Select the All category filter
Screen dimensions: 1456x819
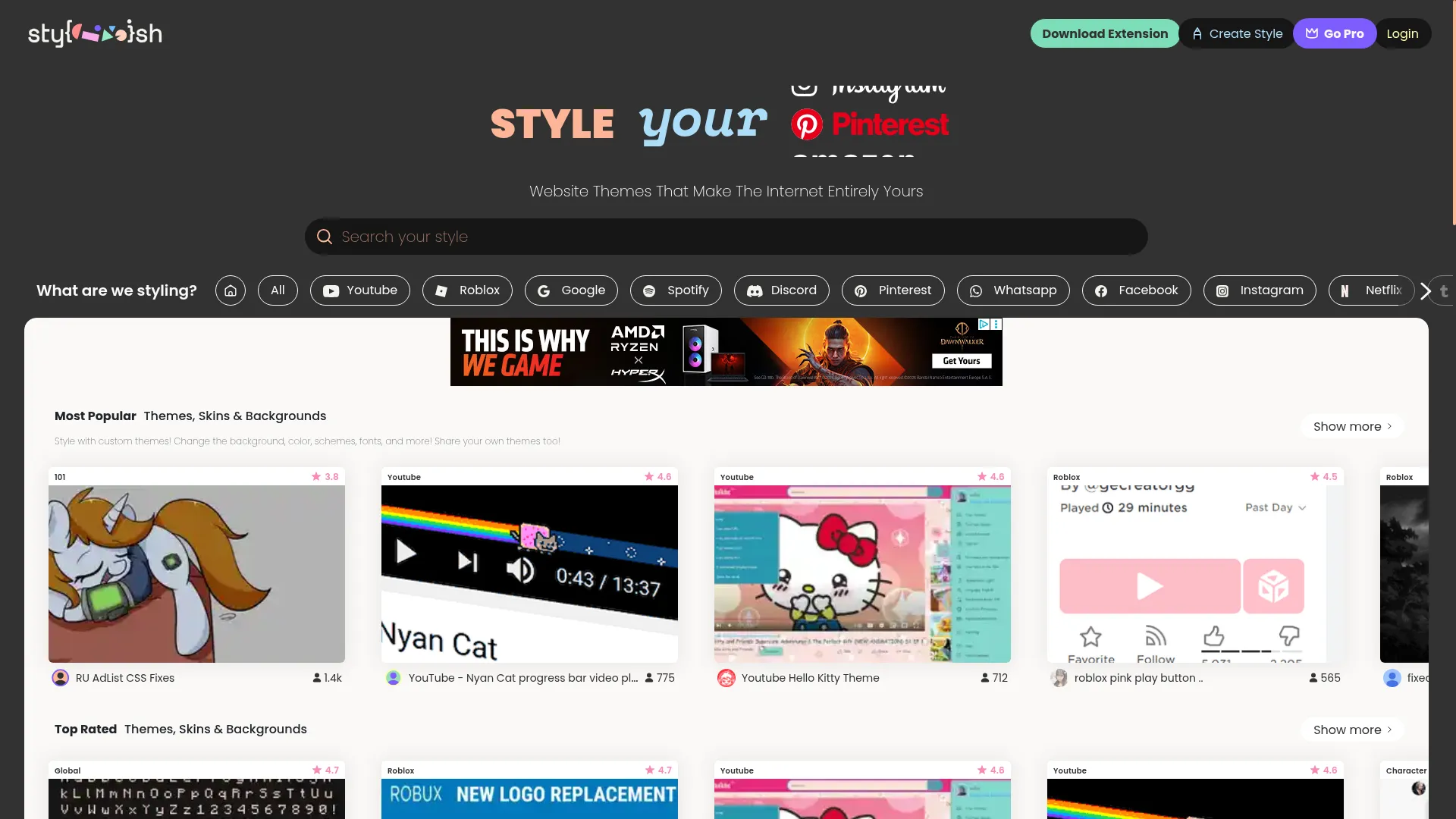tap(278, 290)
